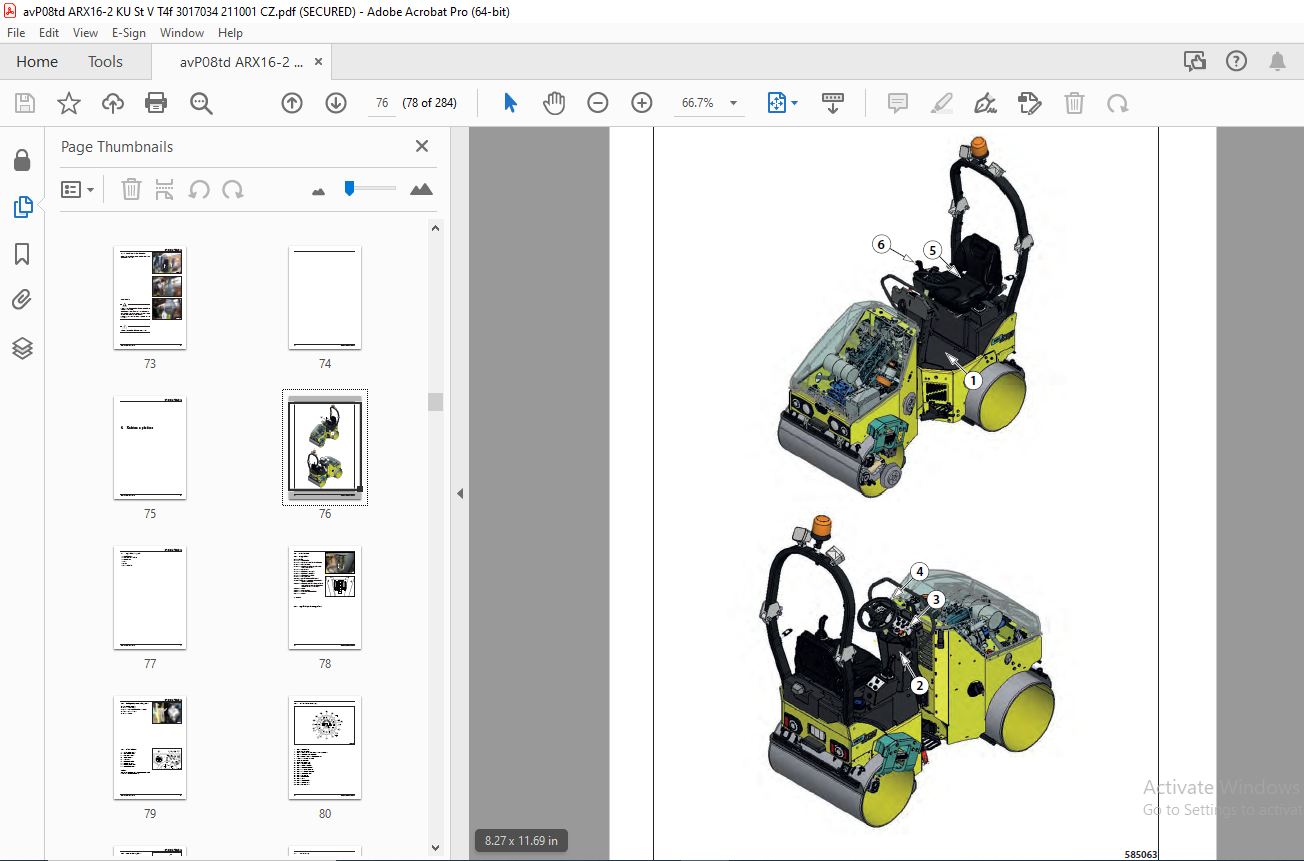Viewport: 1304px width, 861px height.
Task: Toggle Page Thumbnails sidebar icon
Action: click(x=22, y=207)
